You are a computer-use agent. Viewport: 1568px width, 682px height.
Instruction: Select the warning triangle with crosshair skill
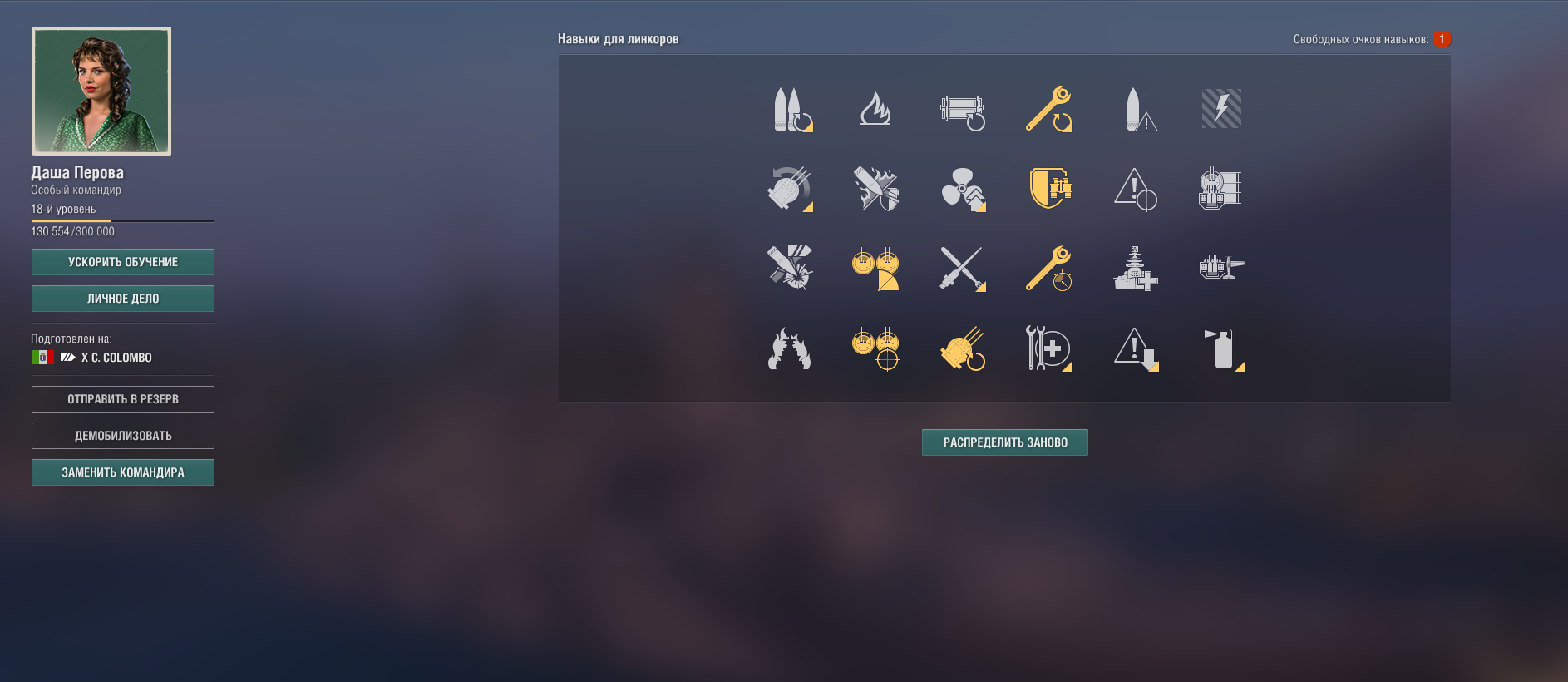[x=1136, y=189]
